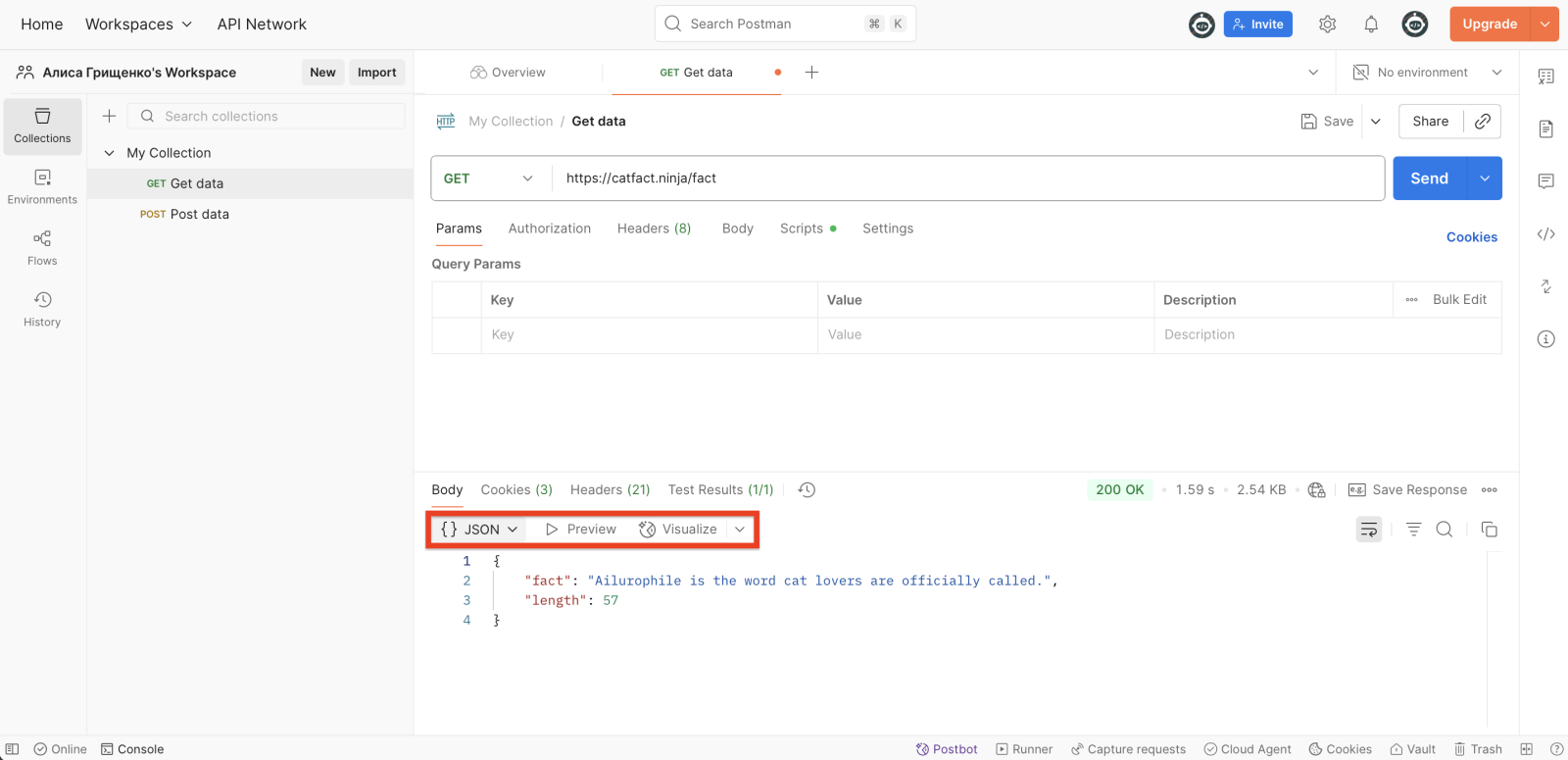Open the response history clock icon
This screenshot has width=1568, height=760.
[x=807, y=490]
